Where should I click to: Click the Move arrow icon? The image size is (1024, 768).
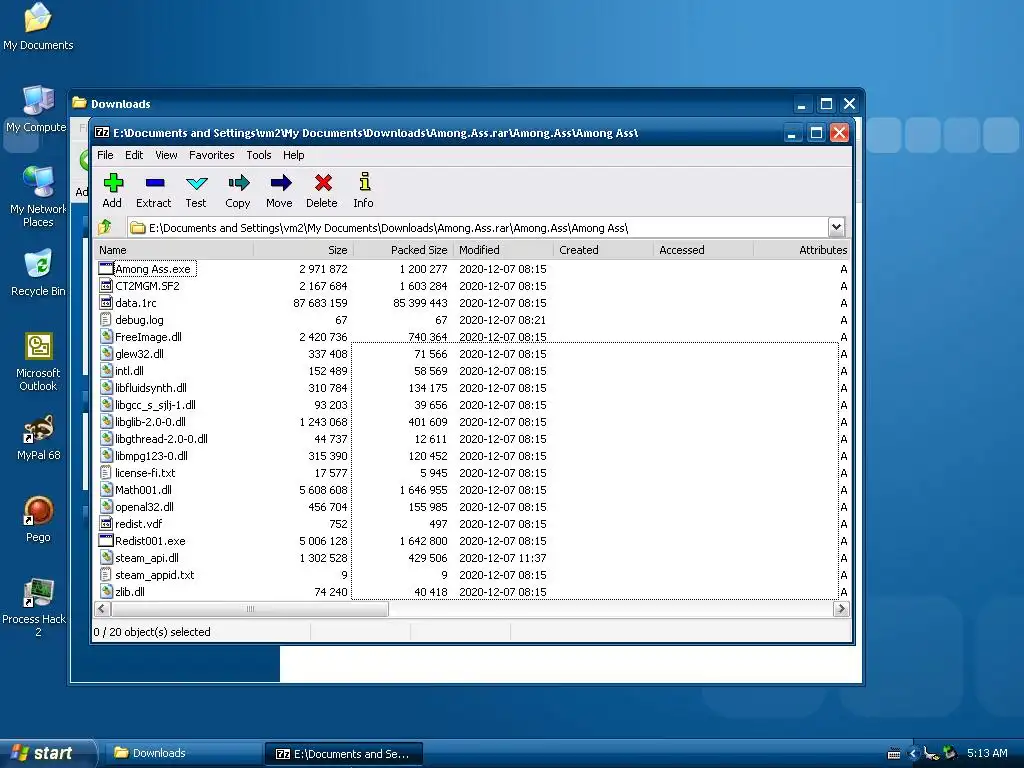[280, 183]
